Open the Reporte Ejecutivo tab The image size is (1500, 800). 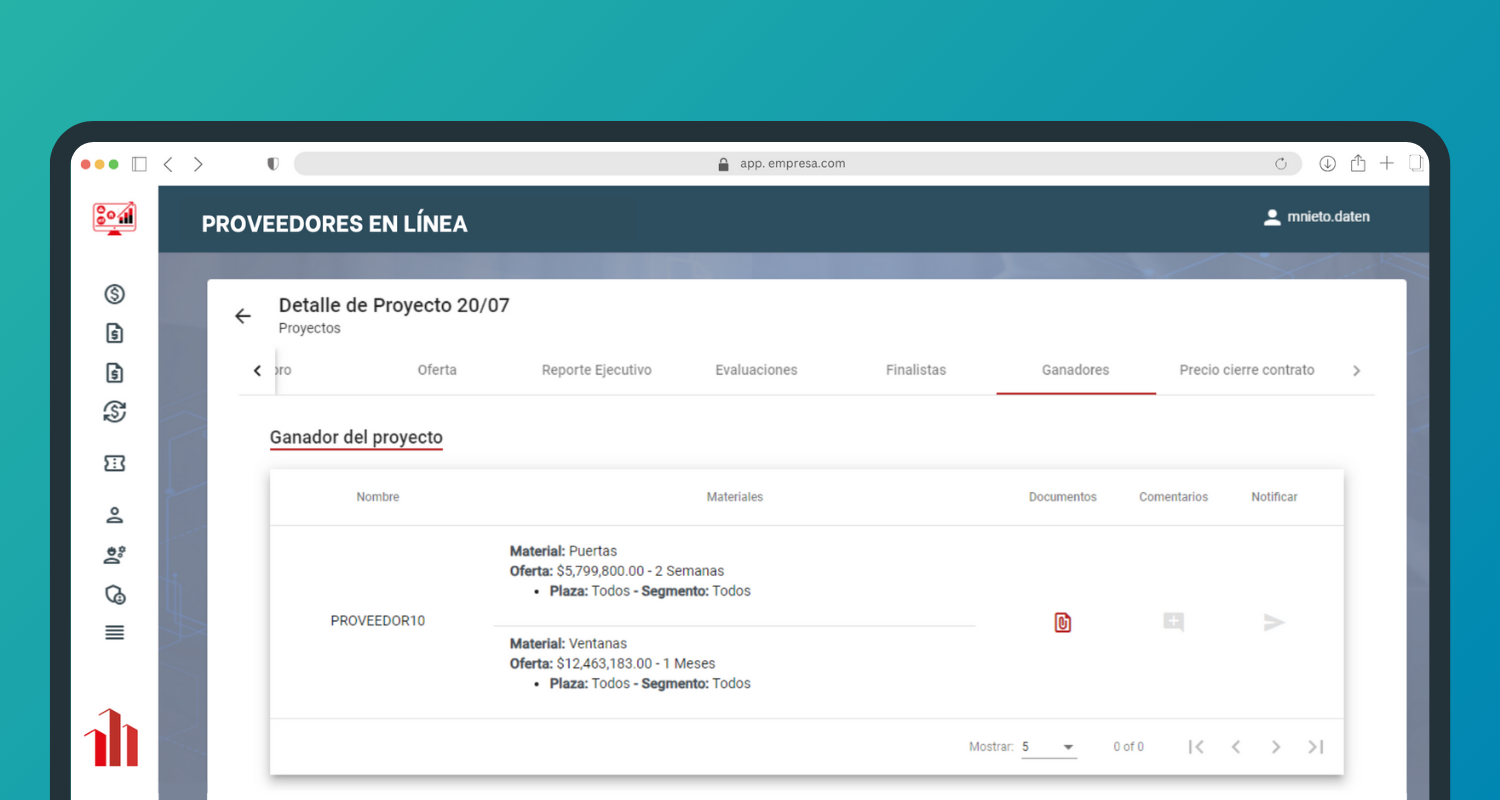(x=596, y=370)
